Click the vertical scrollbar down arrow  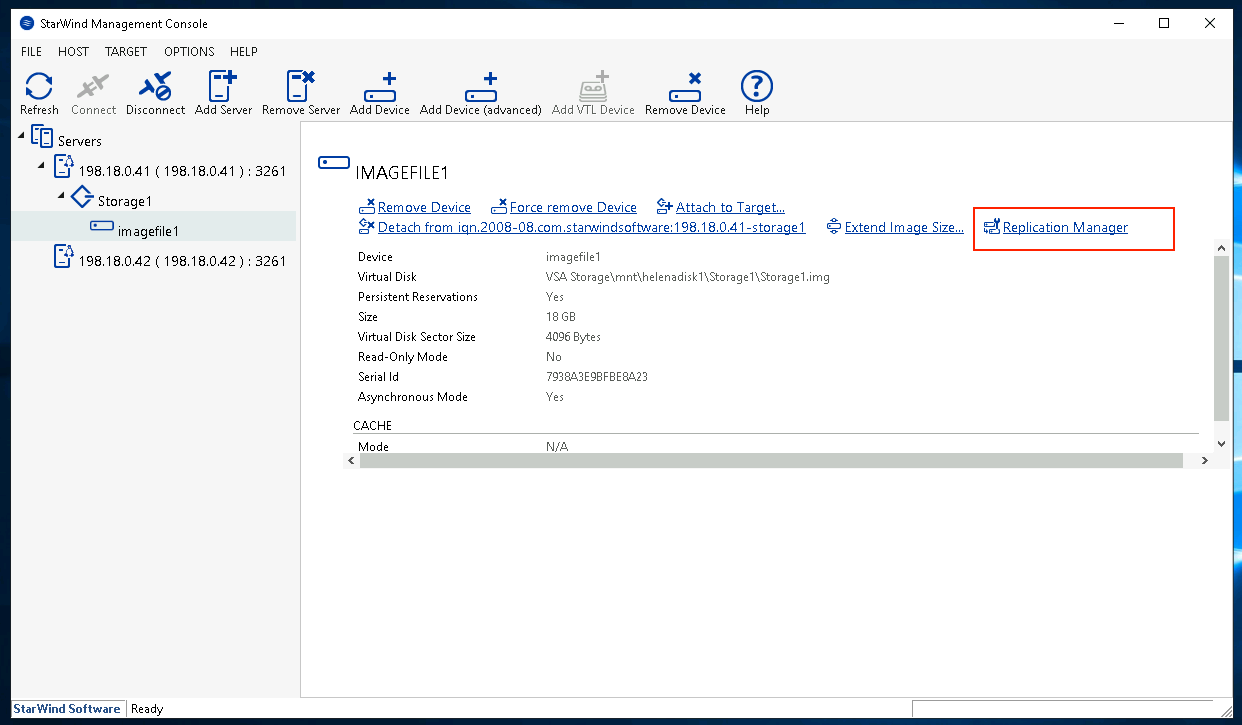click(1221, 443)
